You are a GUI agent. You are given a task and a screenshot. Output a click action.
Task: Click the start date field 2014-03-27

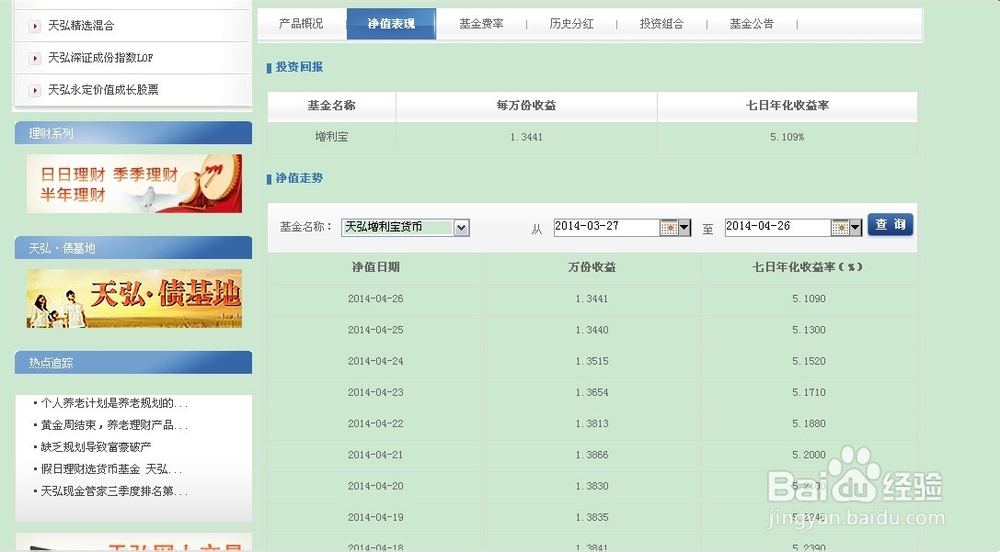coord(607,227)
